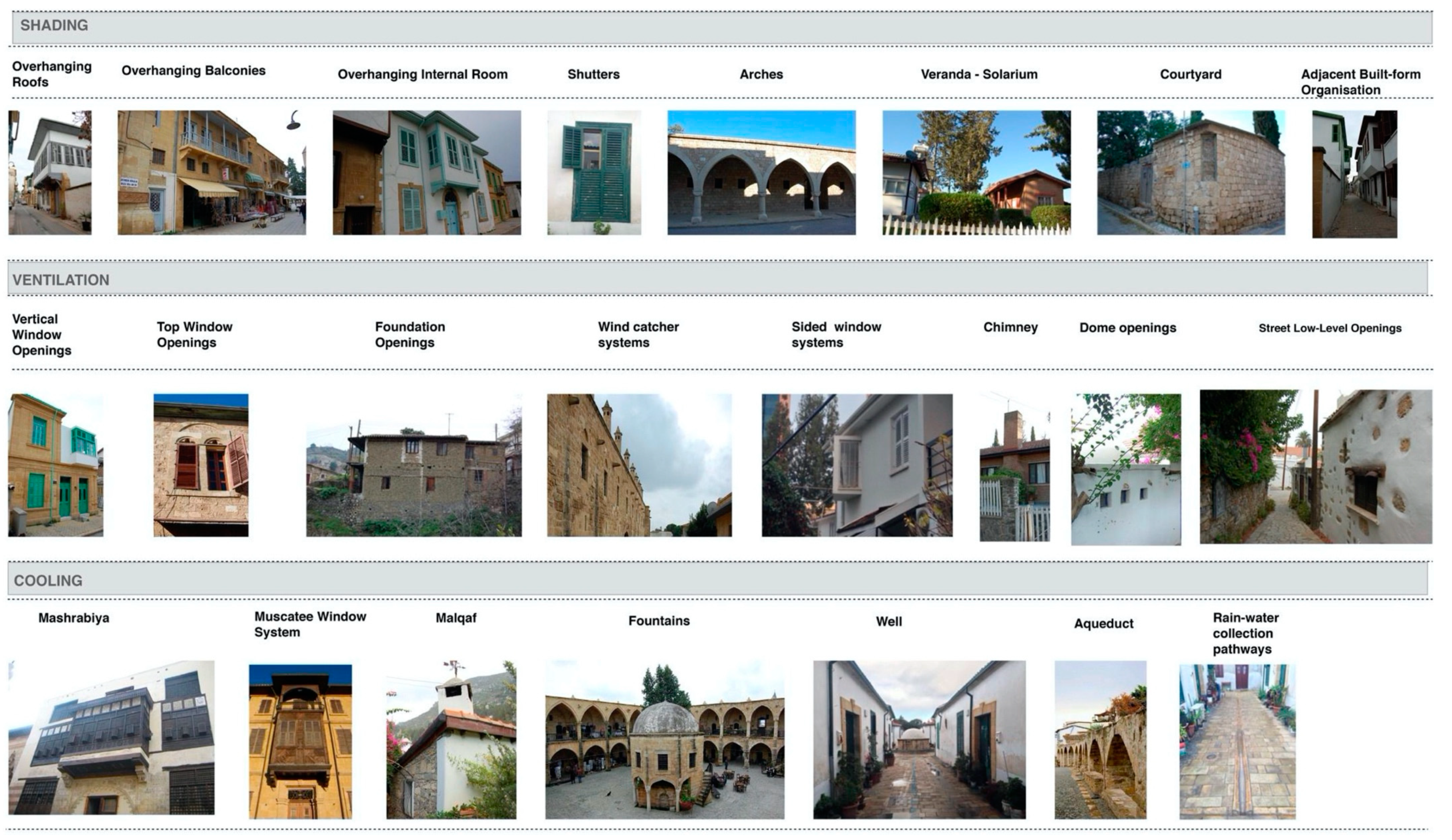The width and height of the screenshot is (1452, 840).
Task: Click the Mashrabiya dark balcony photo
Action: (x=111, y=738)
